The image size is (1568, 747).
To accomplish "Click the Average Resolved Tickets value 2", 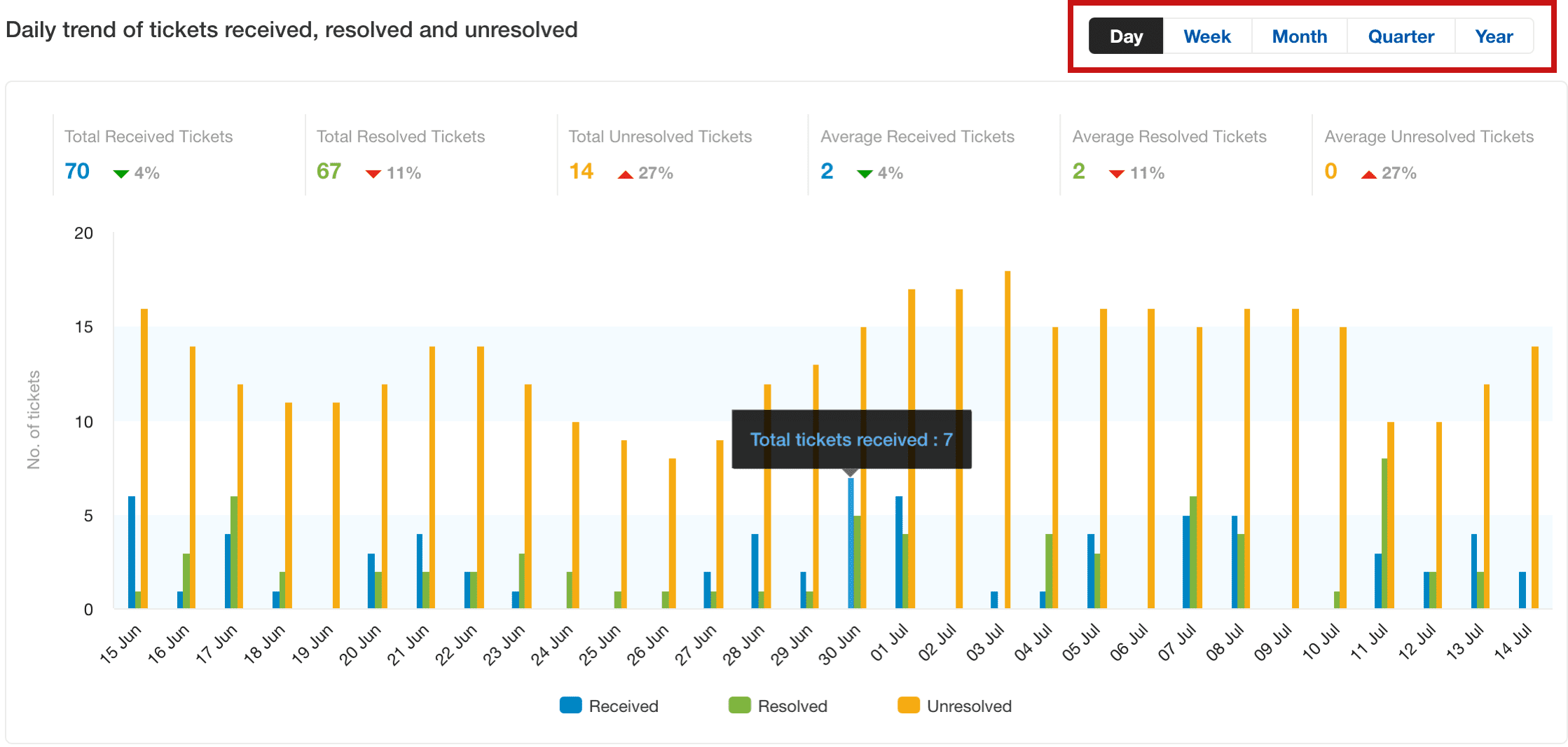I will (x=1079, y=171).
